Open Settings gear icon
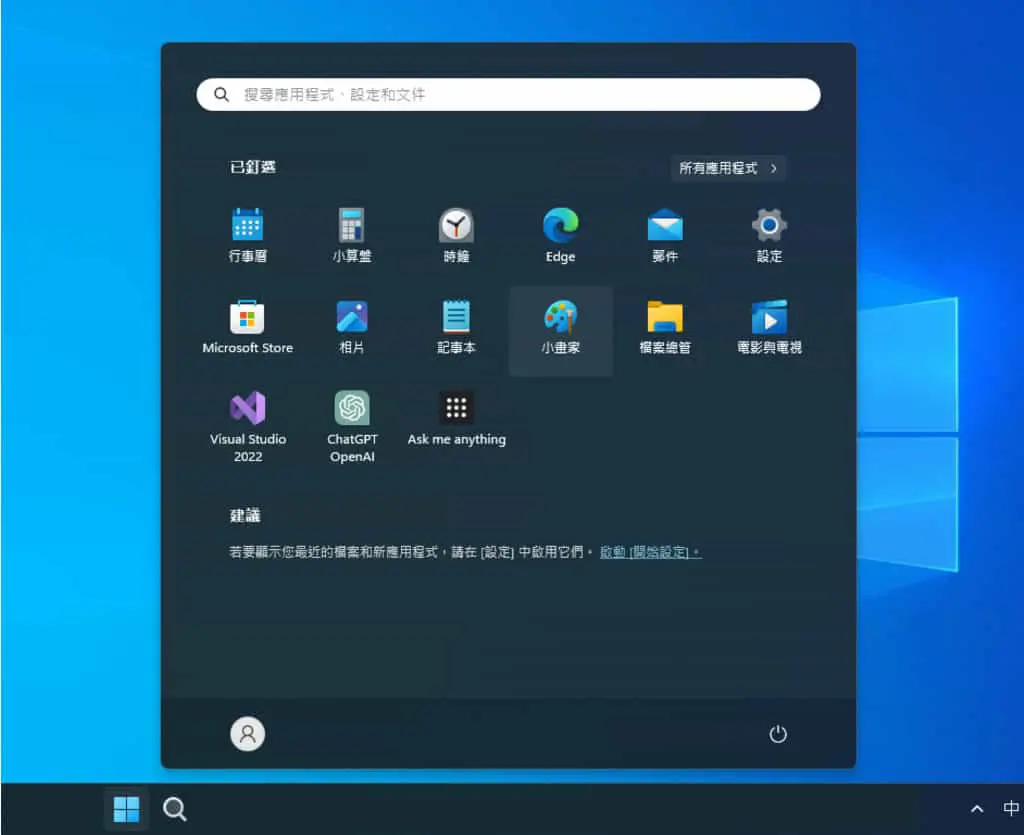Image resolution: width=1024 pixels, height=835 pixels. [x=769, y=236]
